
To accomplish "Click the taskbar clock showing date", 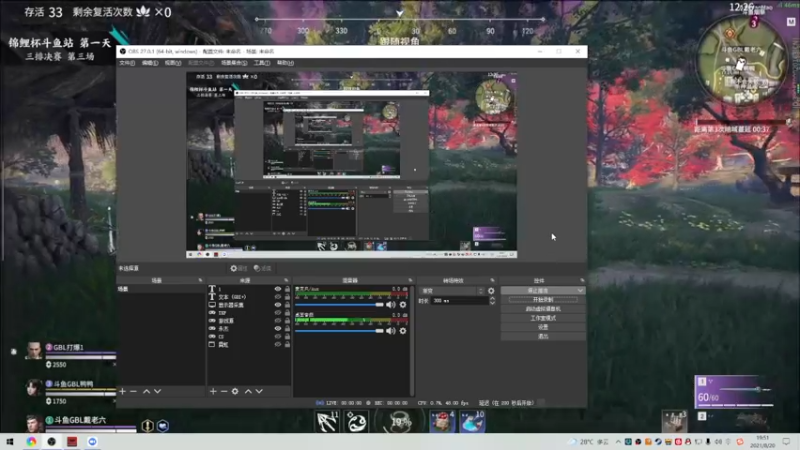I will 763,441.
